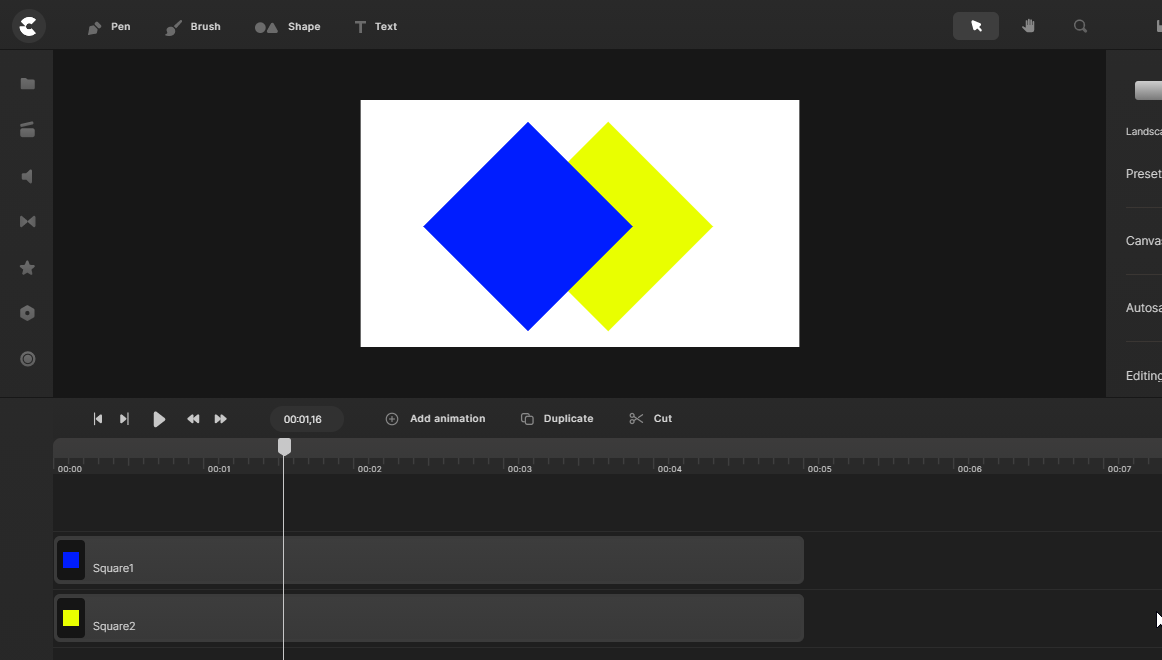Switch to the hand pan tool
Image resolution: width=1162 pixels, height=660 pixels.
point(1028,26)
